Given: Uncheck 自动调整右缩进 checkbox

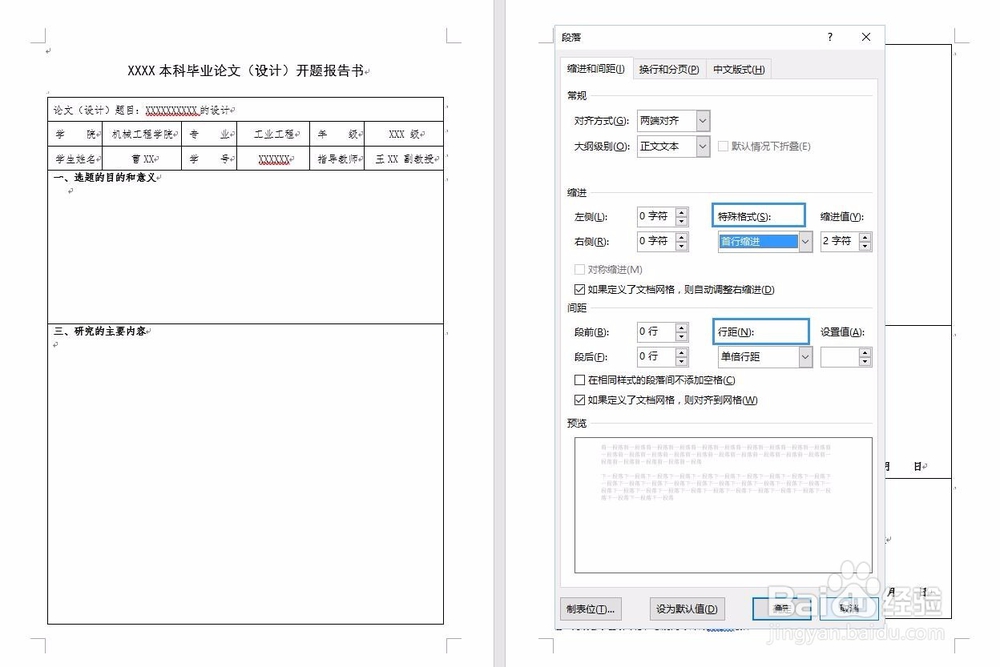Looking at the screenshot, I should click(x=579, y=290).
